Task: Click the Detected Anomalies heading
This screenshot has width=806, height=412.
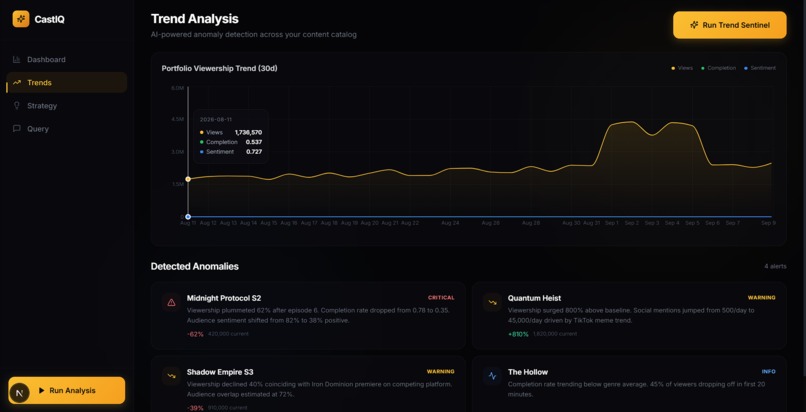Action: tap(194, 266)
